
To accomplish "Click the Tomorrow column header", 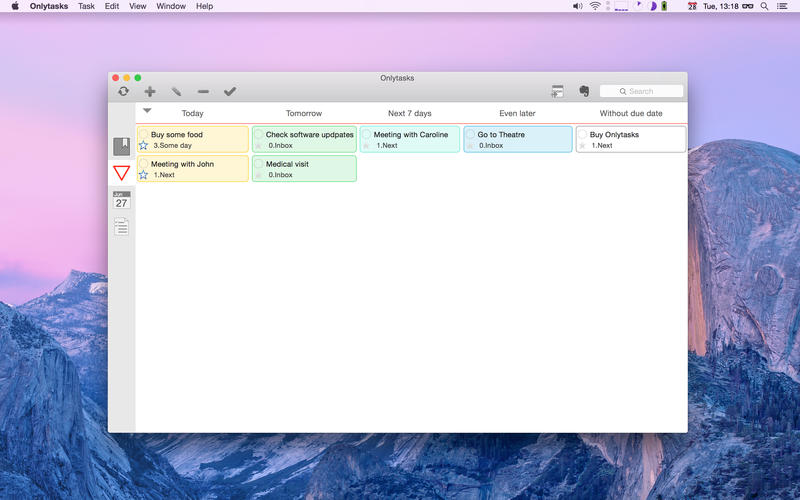I will (304, 113).
